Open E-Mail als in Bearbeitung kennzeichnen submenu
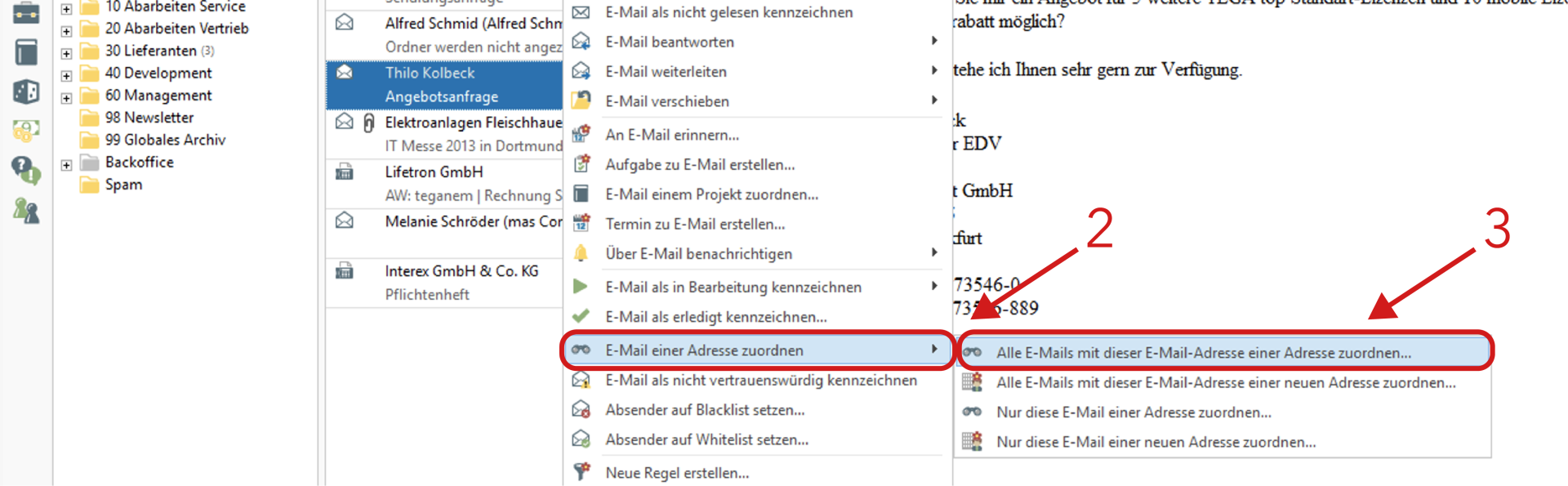 pos(756,288)
